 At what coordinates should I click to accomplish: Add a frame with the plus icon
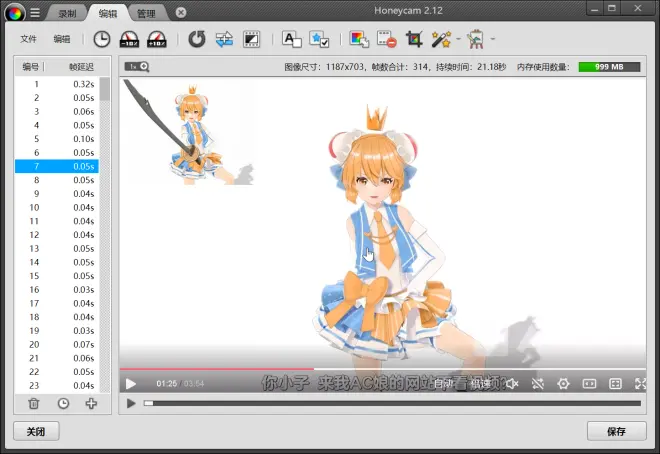pos(91,404)
